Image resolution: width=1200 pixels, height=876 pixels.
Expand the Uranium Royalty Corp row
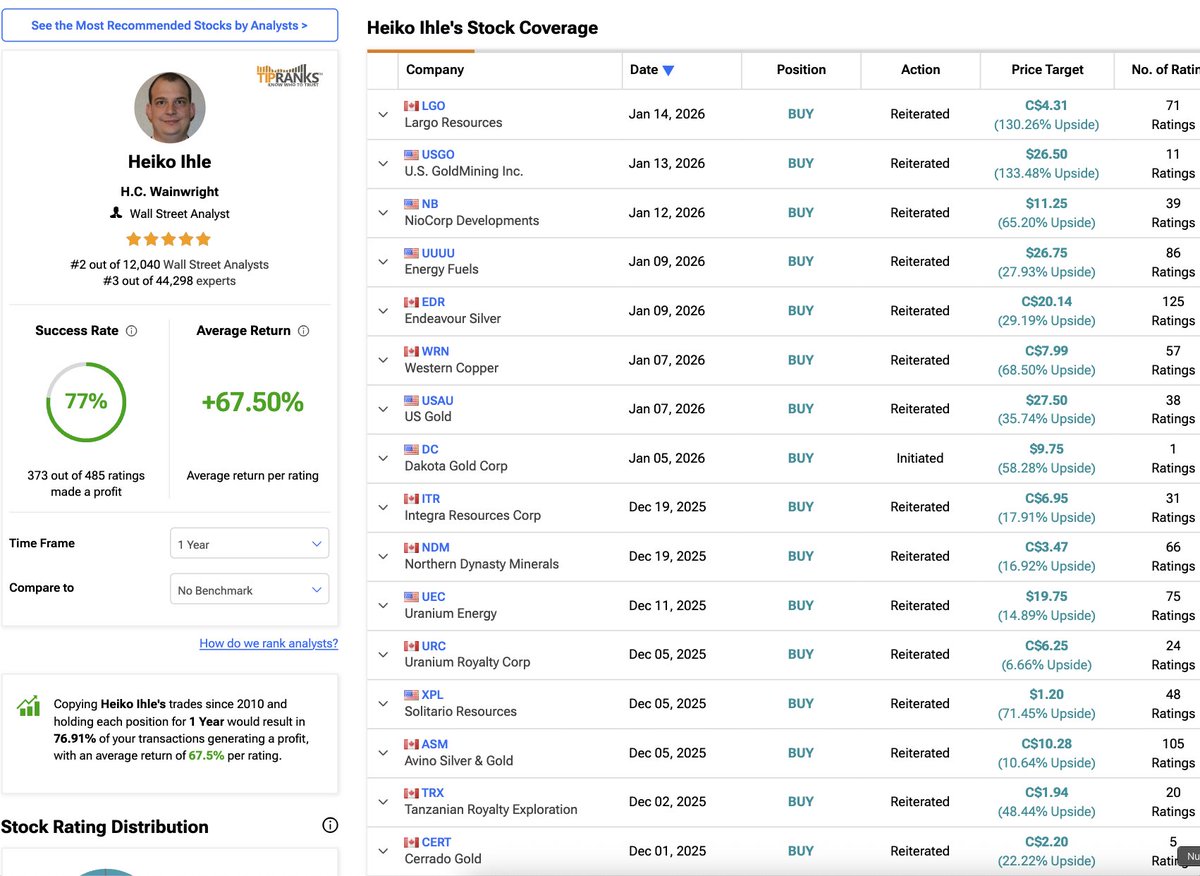pyautogui.click(x=383, y=654)
